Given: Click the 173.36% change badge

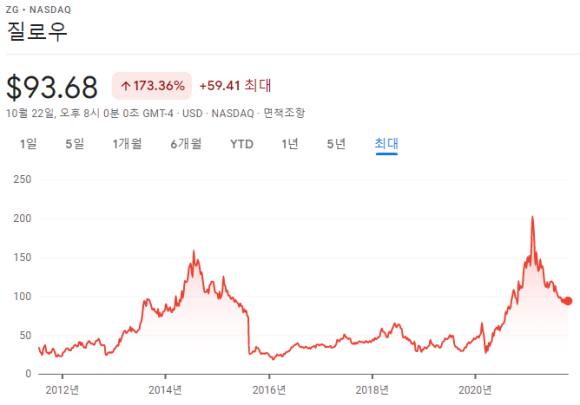Looking at the screenshot, I should [152, 86].
